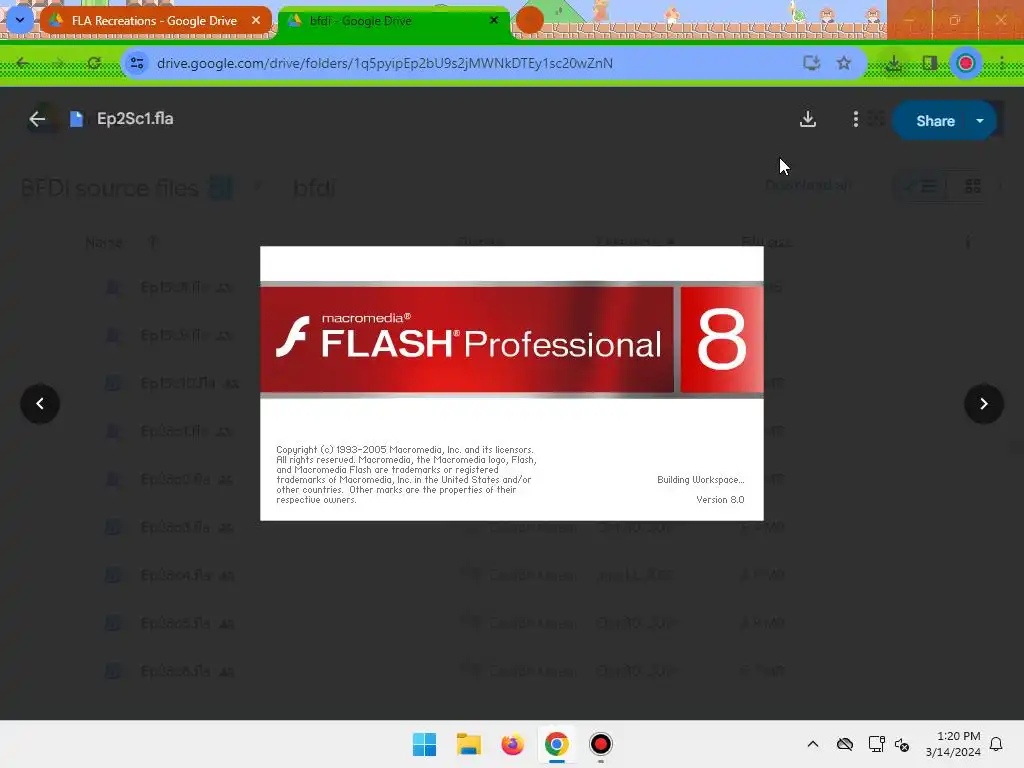1024x768 pixels.
Task: Close the file preview with back arrow
Action: pyautogui.click(x=37, y=119)
